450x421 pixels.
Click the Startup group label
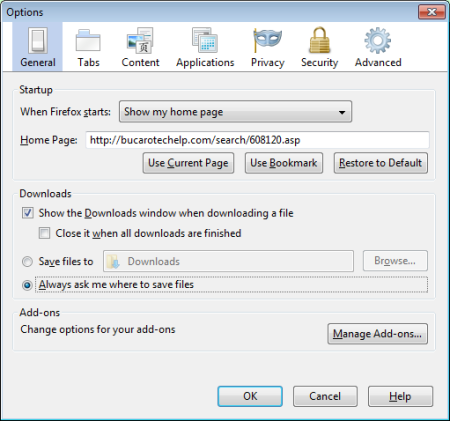36,90
